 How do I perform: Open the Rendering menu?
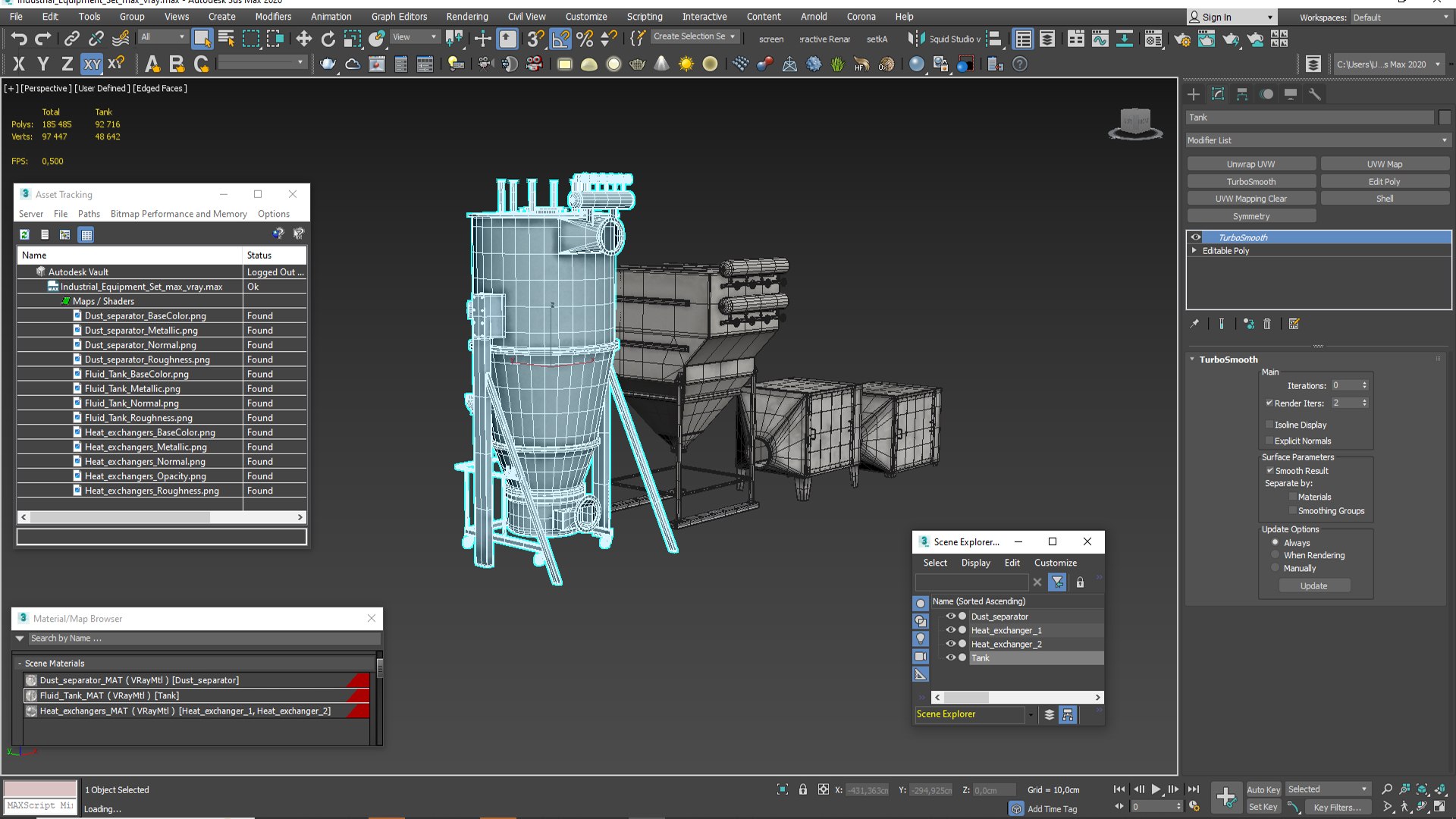click(467, 17)
